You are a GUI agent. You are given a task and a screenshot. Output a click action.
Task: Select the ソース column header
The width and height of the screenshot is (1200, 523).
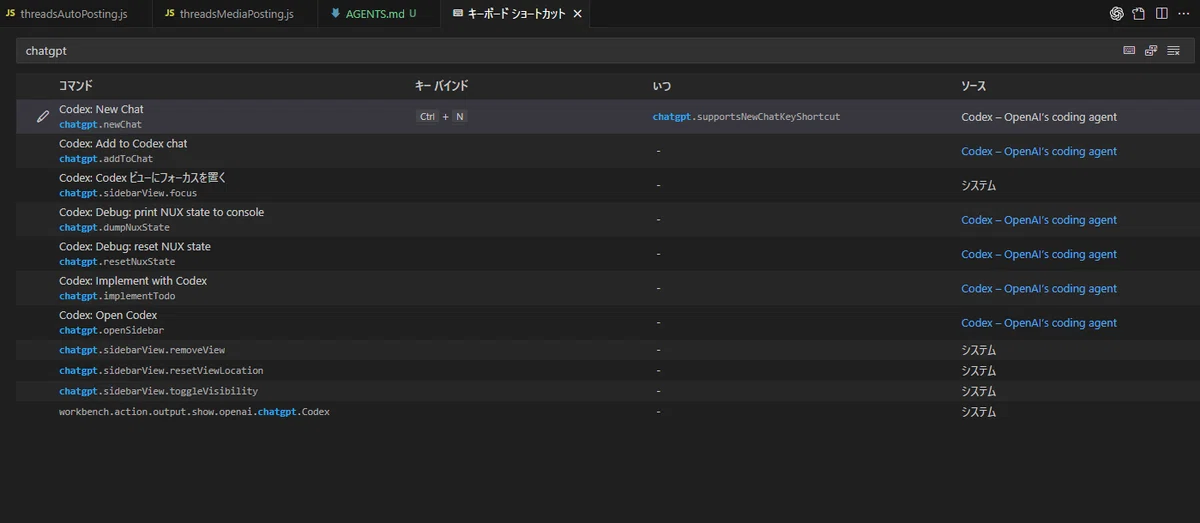(973, 86)
